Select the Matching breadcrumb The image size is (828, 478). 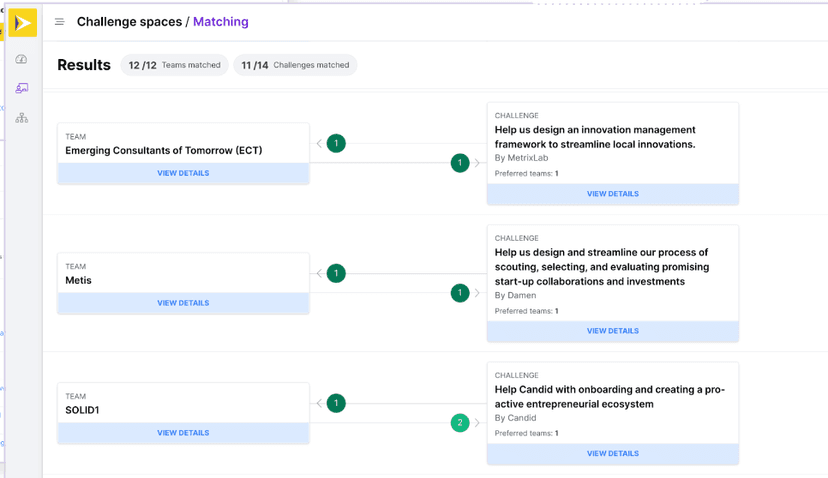coord(220,22)
